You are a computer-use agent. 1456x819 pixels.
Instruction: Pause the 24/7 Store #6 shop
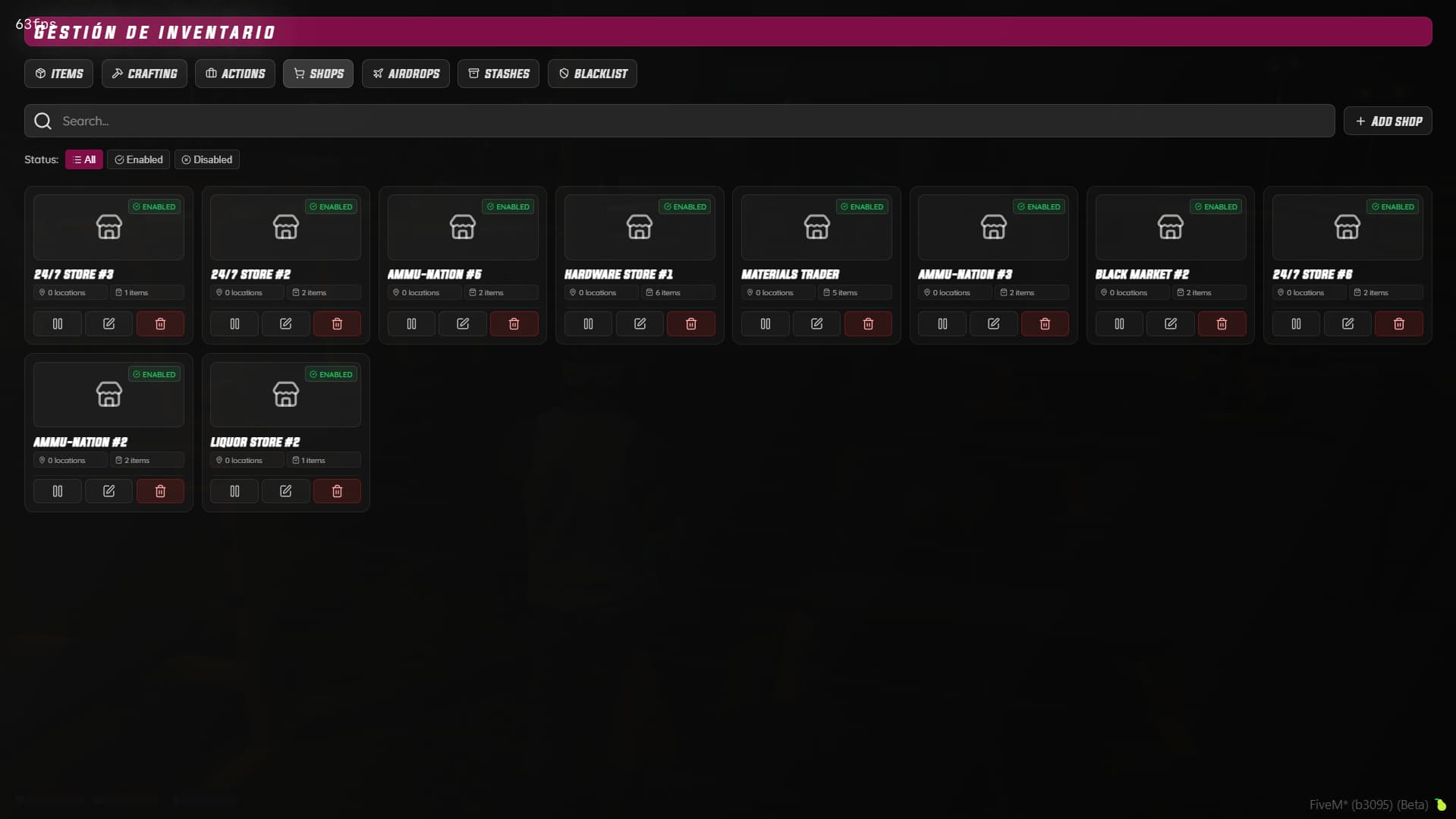coord(1295,323)
